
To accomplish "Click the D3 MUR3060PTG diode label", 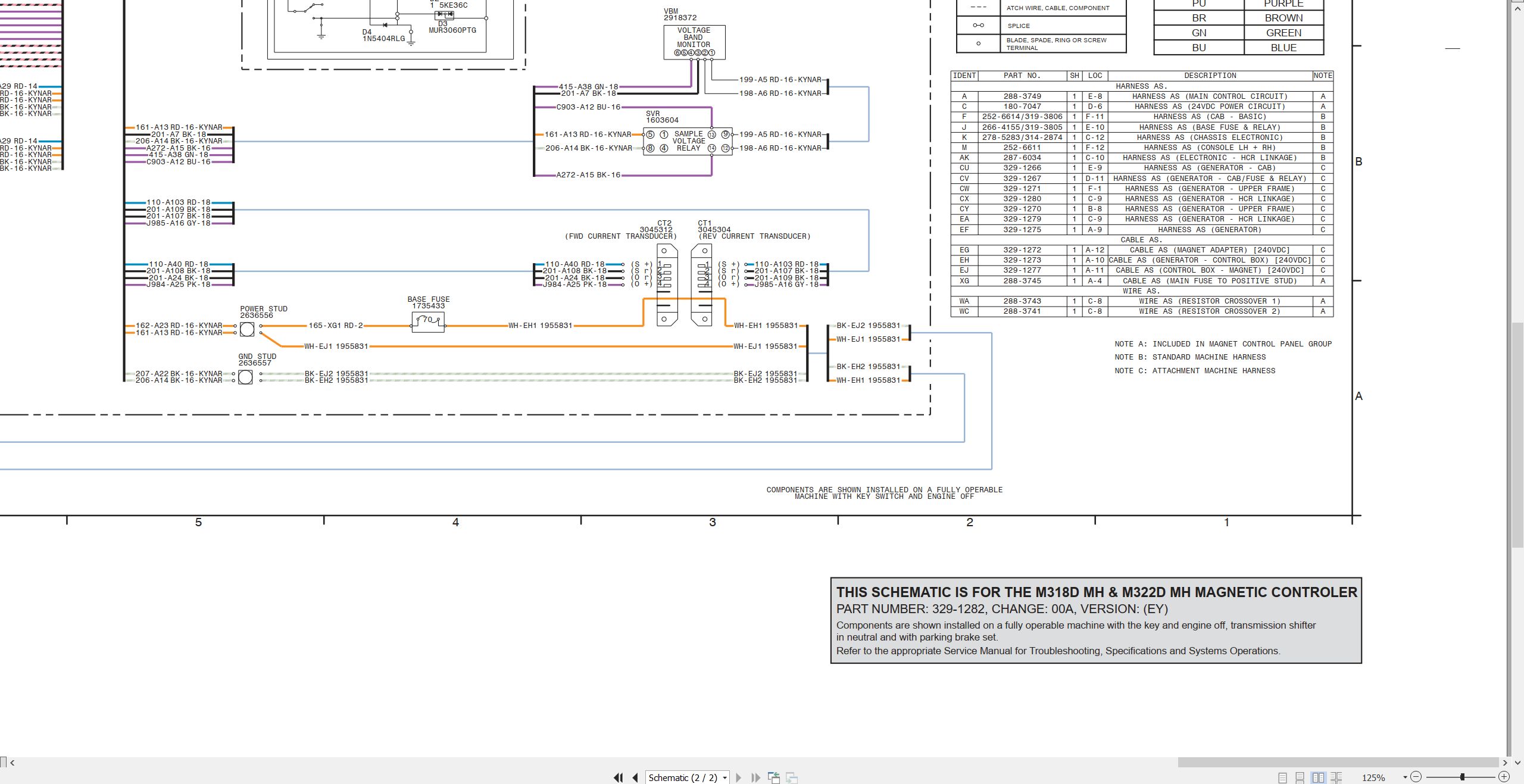I will click(452, 27).
